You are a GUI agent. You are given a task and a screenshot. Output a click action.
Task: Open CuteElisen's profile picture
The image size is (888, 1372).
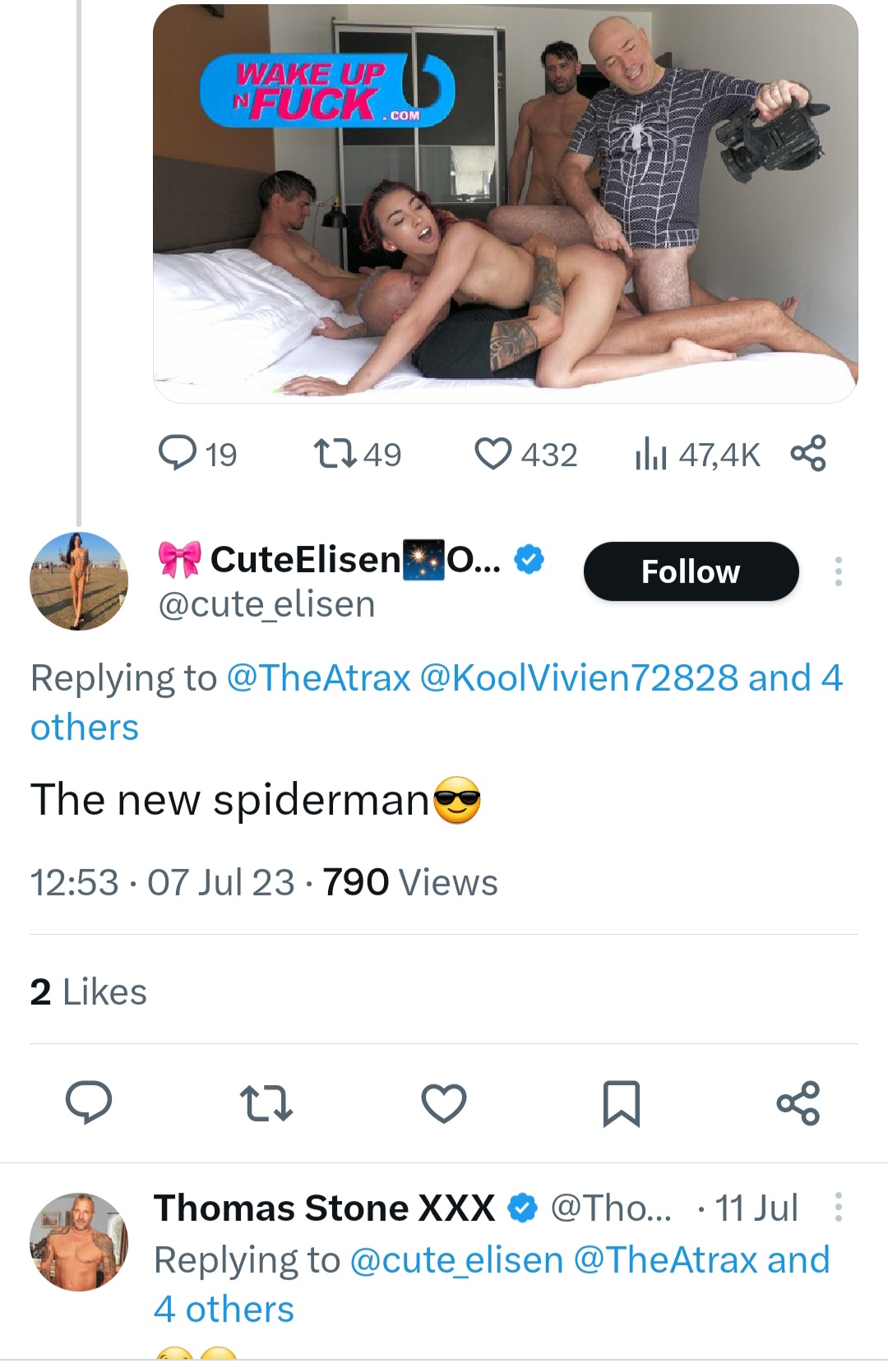tap(79, 581)
